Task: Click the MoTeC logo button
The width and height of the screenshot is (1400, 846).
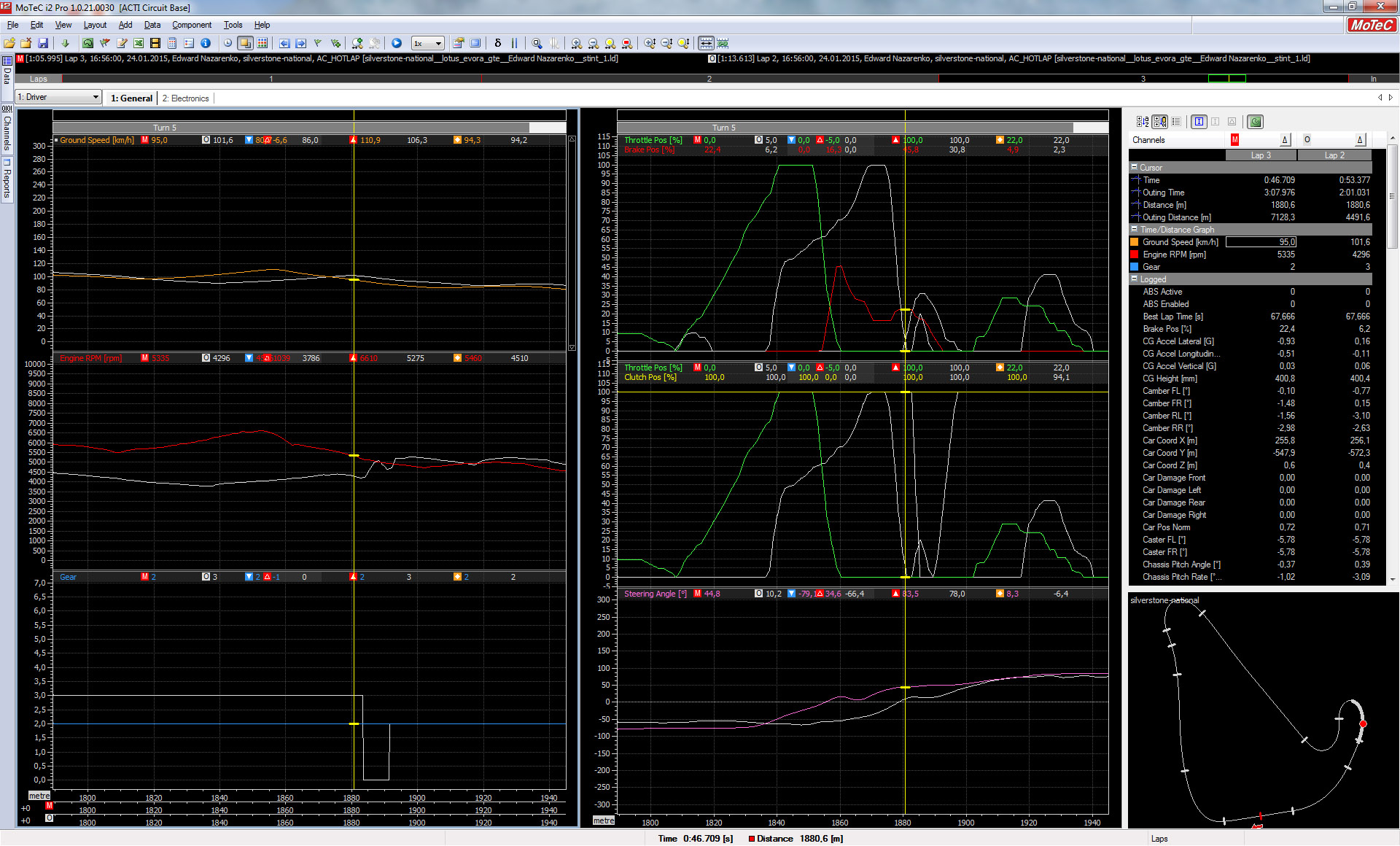Action: (x=1371, y=25)
